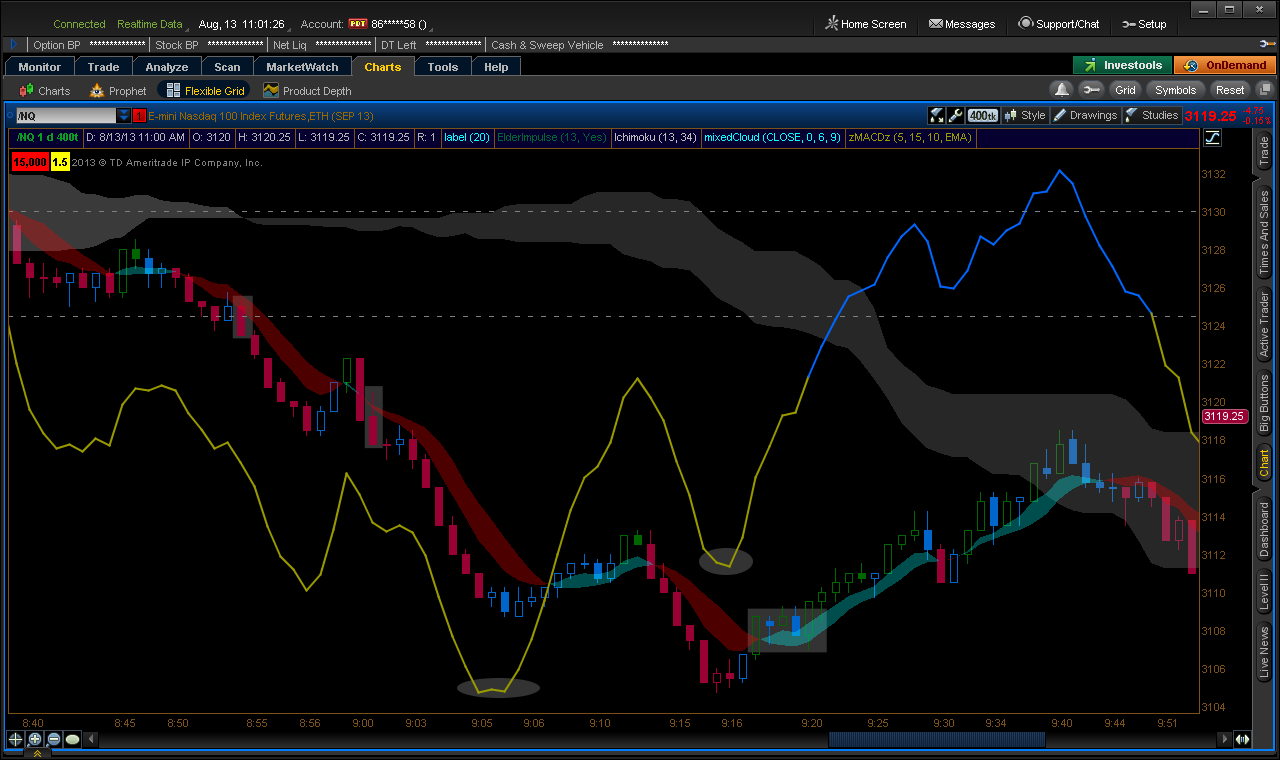Click the crosshair pan icon at bottom left
Viewport: 1280px width, 760px height.
(15, 739)
